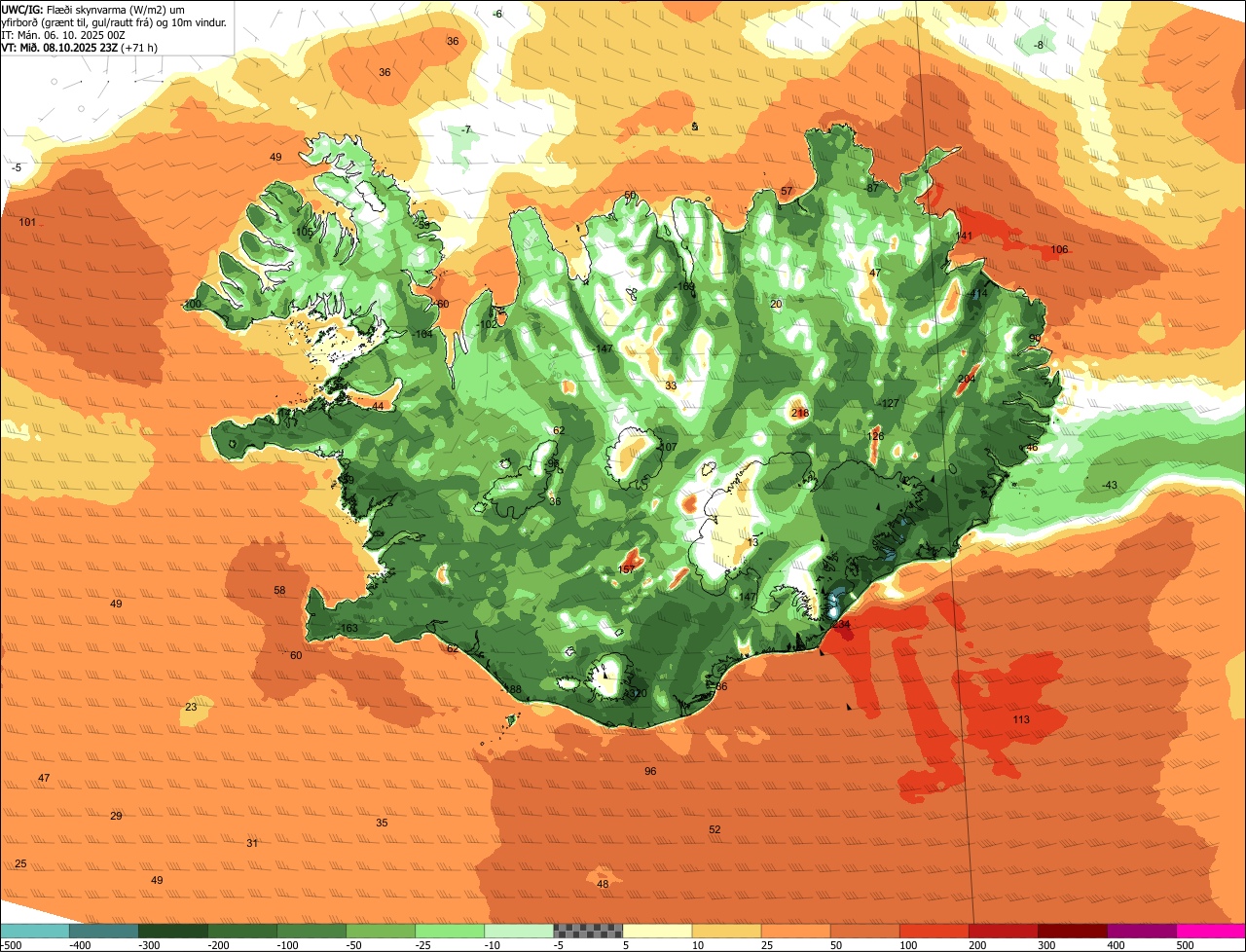Click the 'IT: Mán. 06. 10. 2025 00Z' line
The height and width of the screenshot is (952, 1246).
(x=61, y=34)
